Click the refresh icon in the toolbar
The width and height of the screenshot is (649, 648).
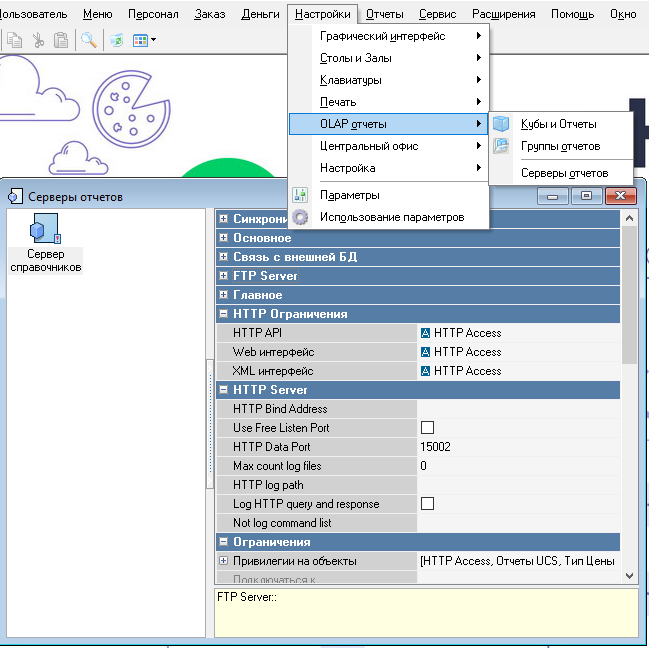(x=117, y=40)
